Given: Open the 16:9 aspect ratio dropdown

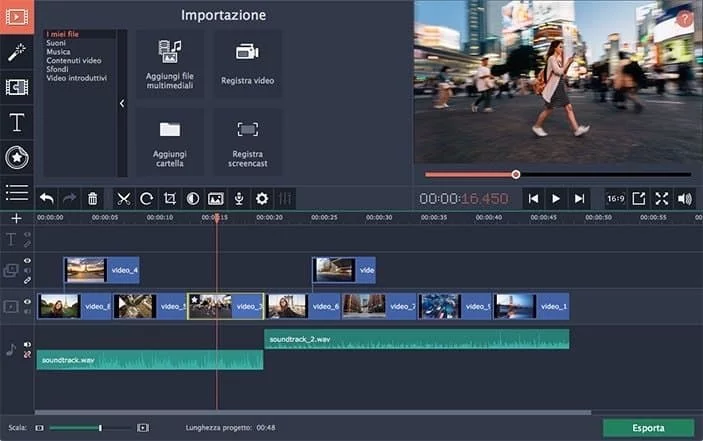Looking at the screenshot, I should [x=616, y=199].
